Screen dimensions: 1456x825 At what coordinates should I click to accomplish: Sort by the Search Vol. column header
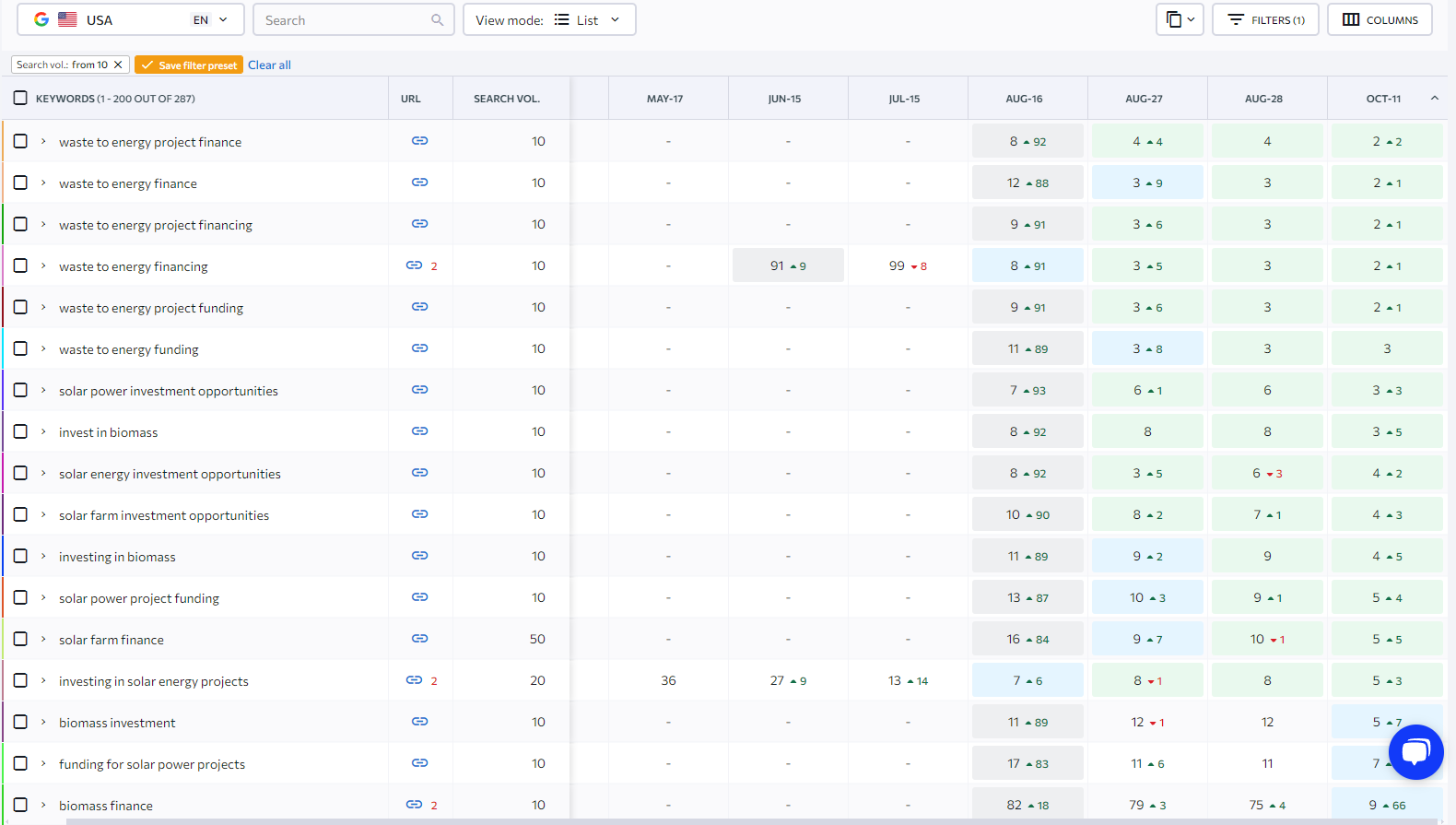506,99
